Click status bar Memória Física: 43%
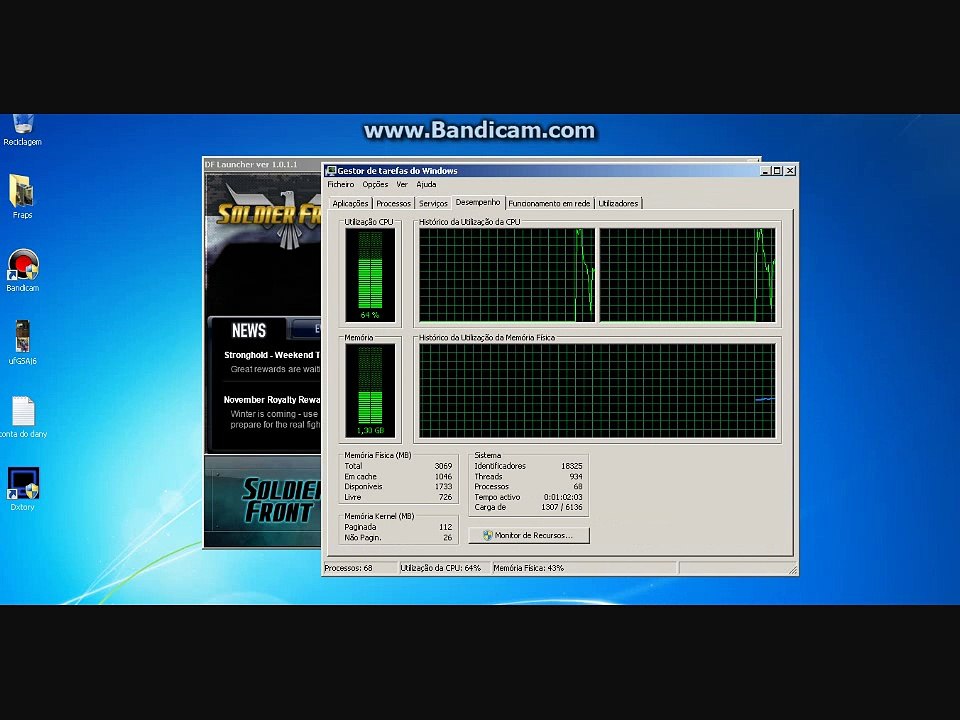This screenshot has height=720, width=960. (528, 568)
